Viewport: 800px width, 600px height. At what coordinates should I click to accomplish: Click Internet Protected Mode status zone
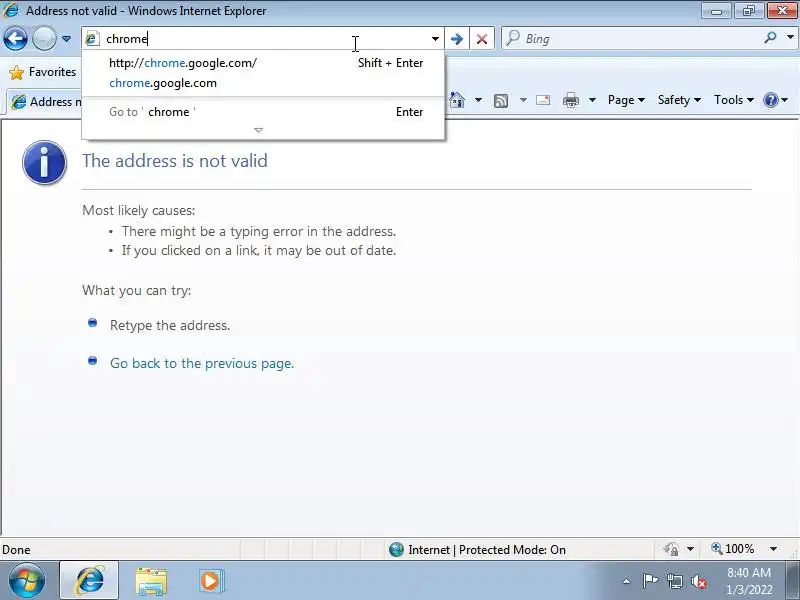[478, 549]
